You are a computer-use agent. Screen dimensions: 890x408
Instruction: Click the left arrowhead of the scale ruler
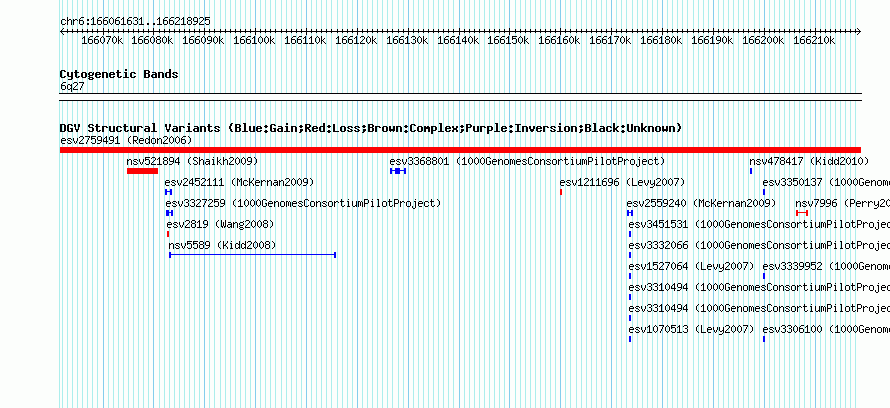(62, 32)
